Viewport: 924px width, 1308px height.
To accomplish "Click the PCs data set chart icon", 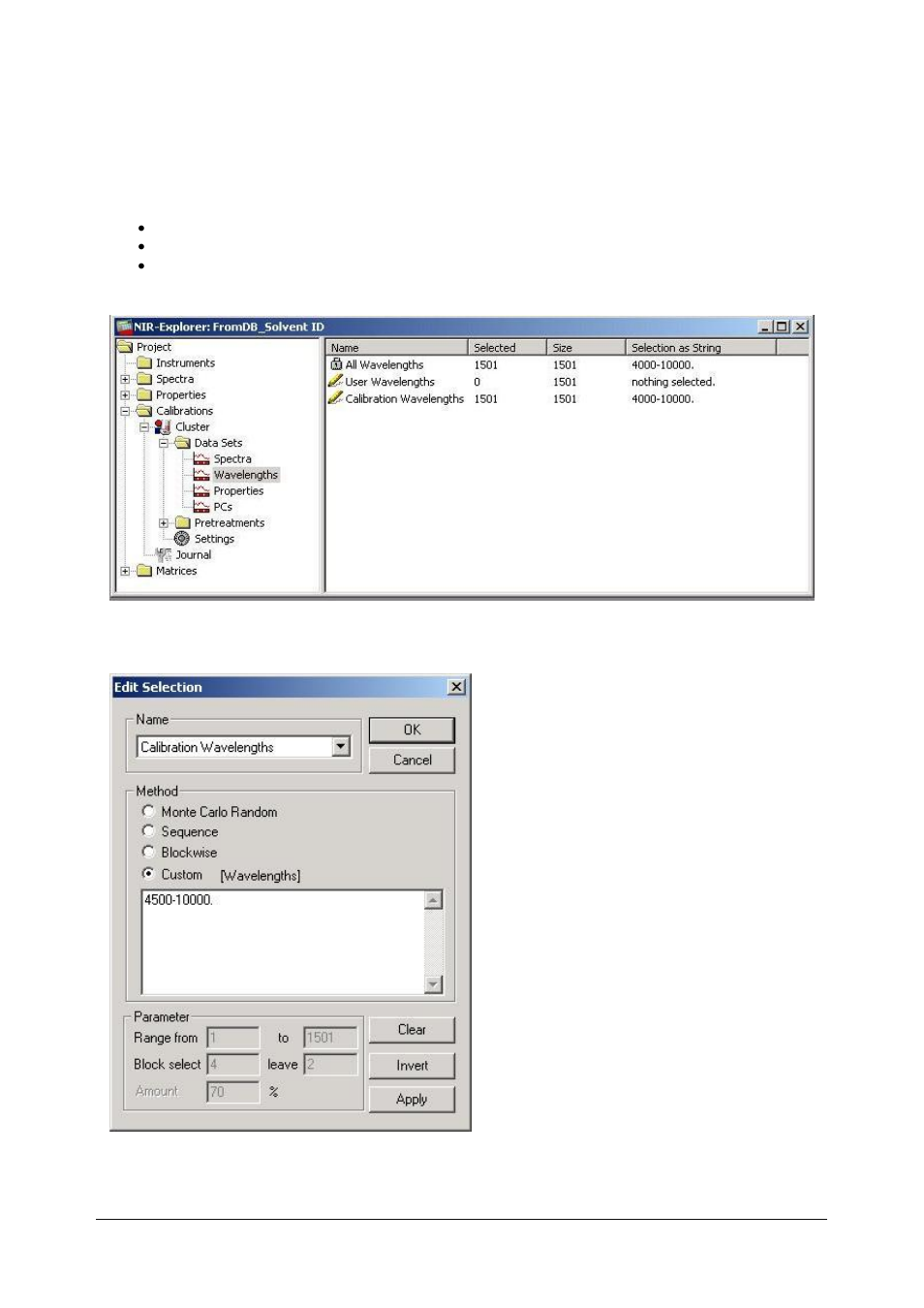I will [201, 507].
